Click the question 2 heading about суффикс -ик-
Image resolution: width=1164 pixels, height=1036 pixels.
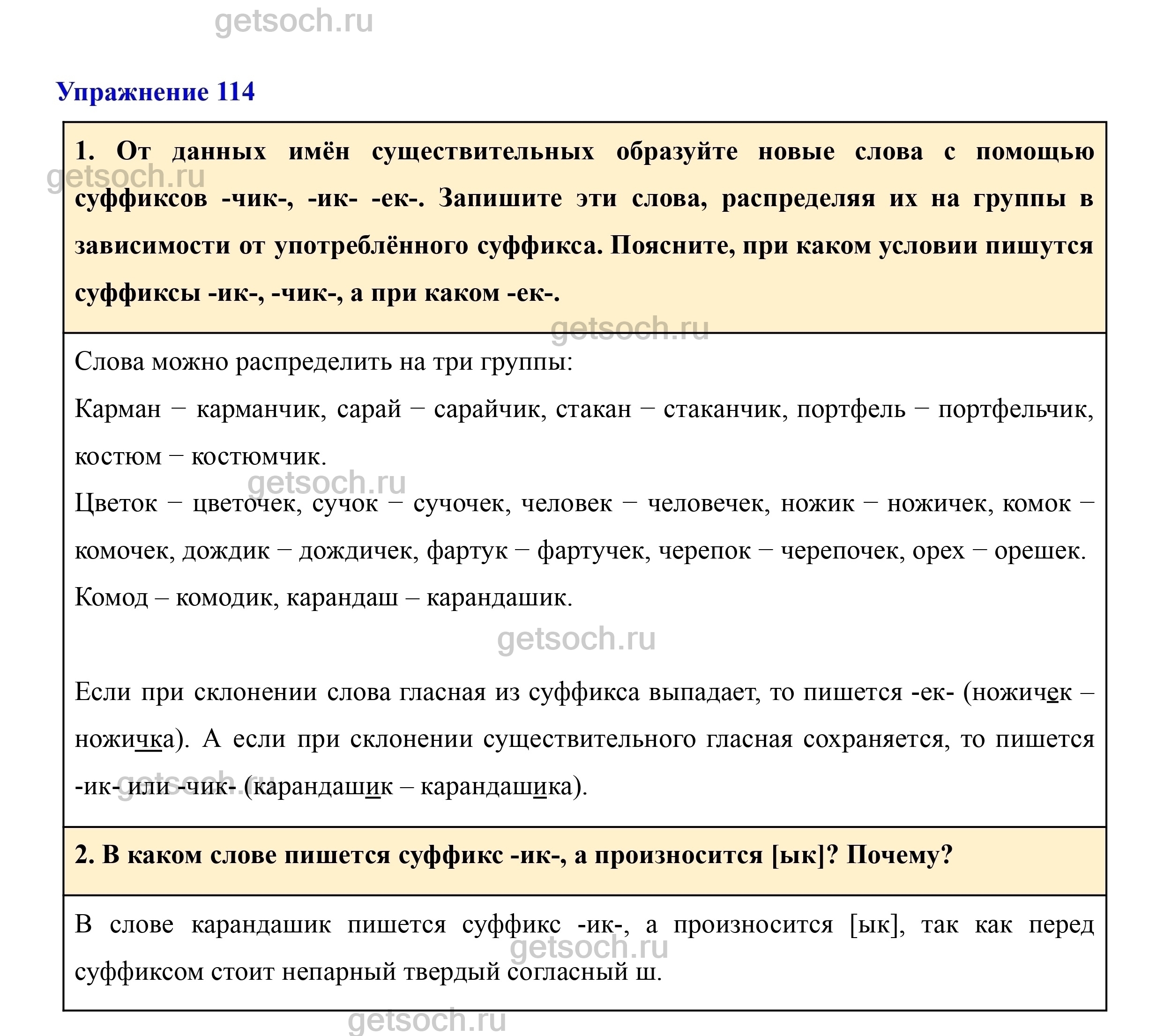point(514,856)
